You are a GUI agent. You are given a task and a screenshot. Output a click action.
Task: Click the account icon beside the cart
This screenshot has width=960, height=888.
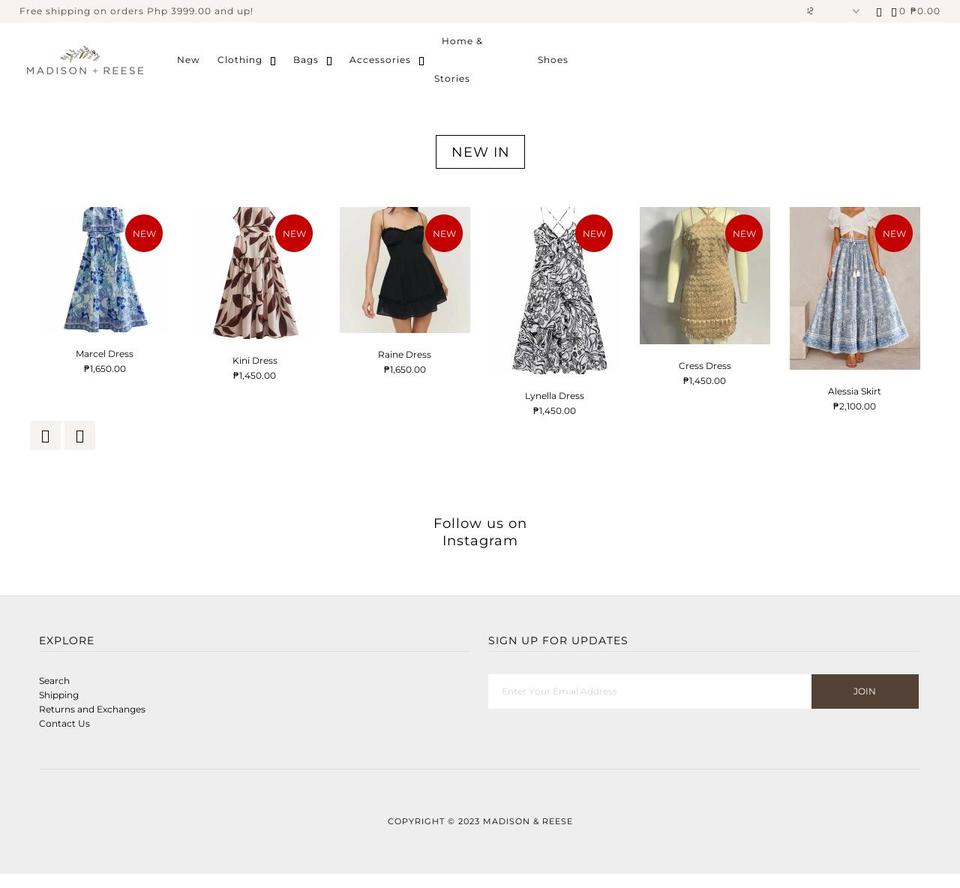(x=879, y=12)
